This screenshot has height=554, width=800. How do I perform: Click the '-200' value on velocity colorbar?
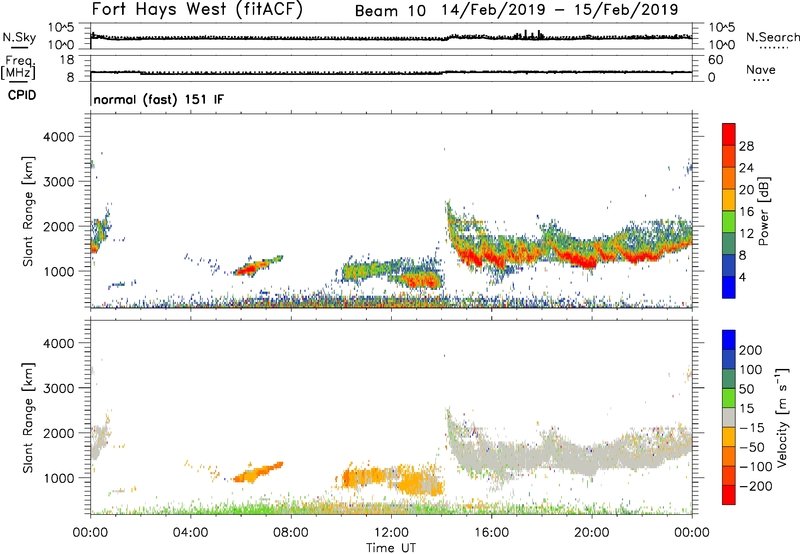[756, 486]
